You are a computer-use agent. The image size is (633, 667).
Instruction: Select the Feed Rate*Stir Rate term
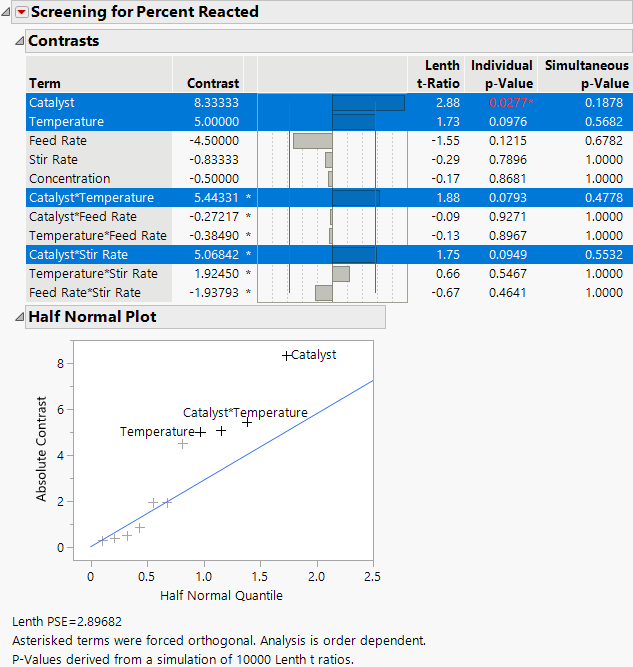pyautogui.click(x=85, y=293)
